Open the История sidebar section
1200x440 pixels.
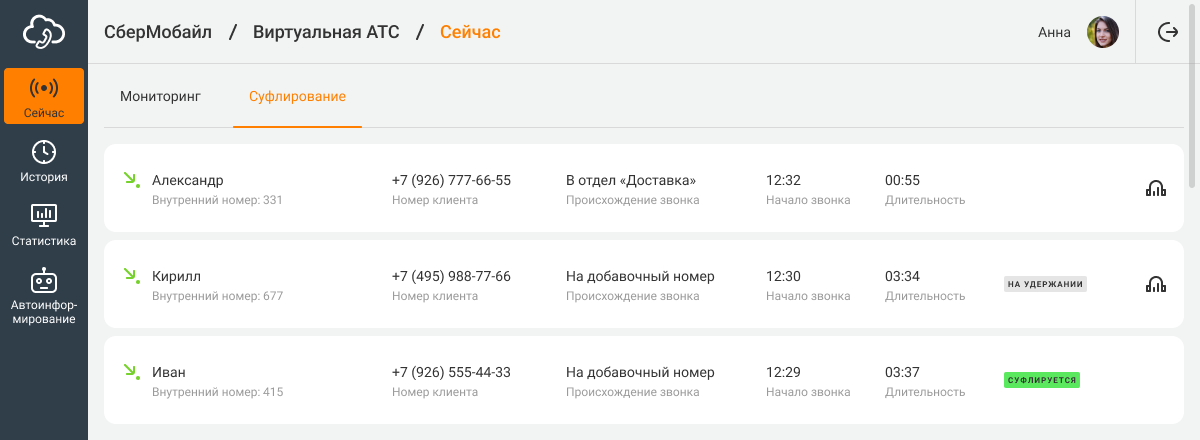[x=44, y=161]
